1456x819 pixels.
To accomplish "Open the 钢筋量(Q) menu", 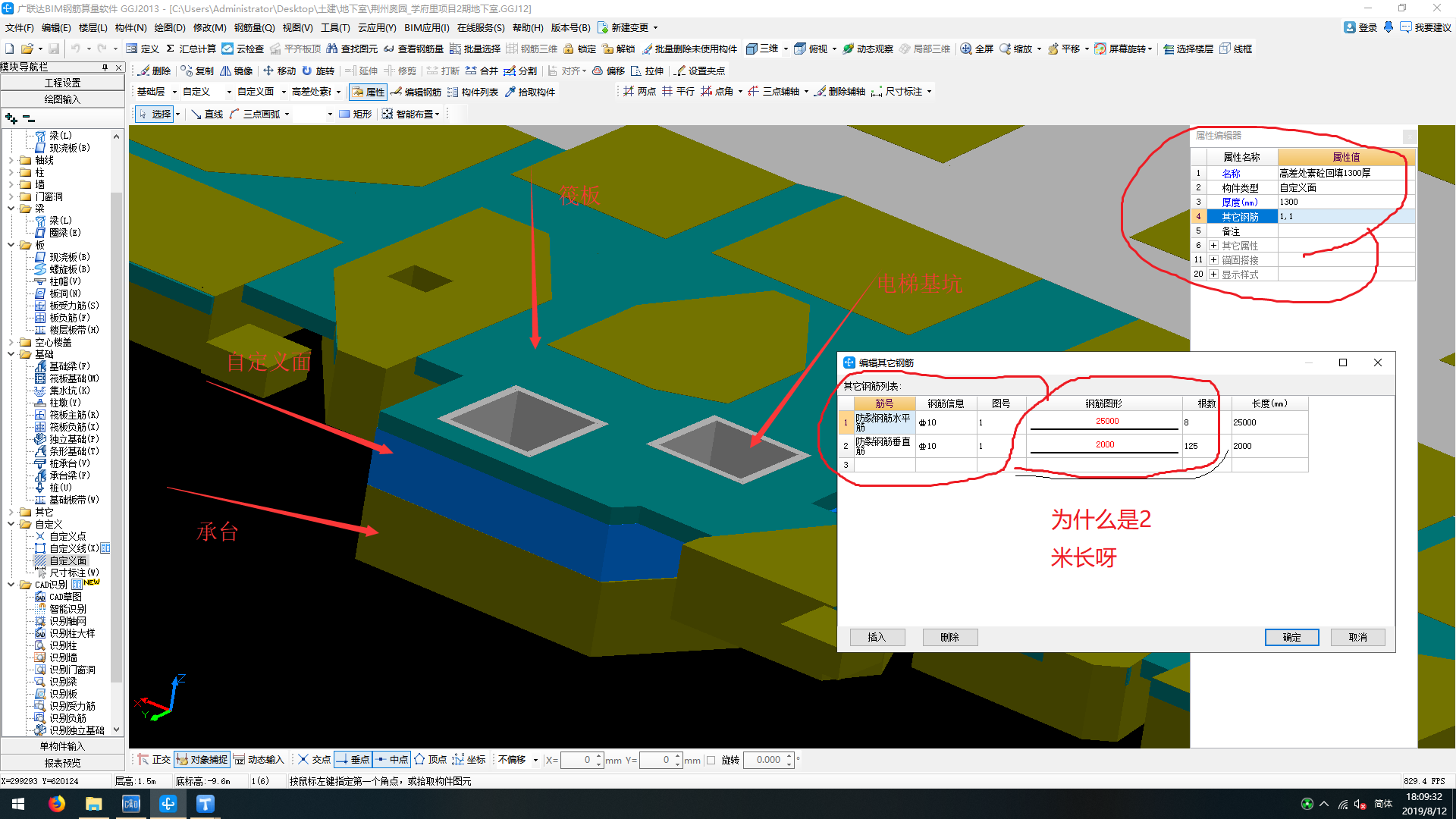I will (x=254, y=27).
